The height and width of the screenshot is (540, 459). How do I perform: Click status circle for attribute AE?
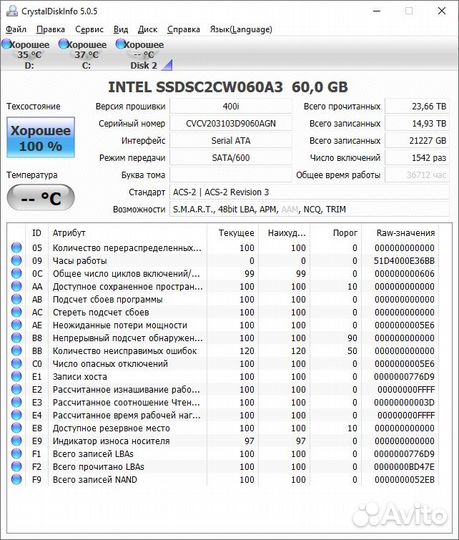(16, 325)
